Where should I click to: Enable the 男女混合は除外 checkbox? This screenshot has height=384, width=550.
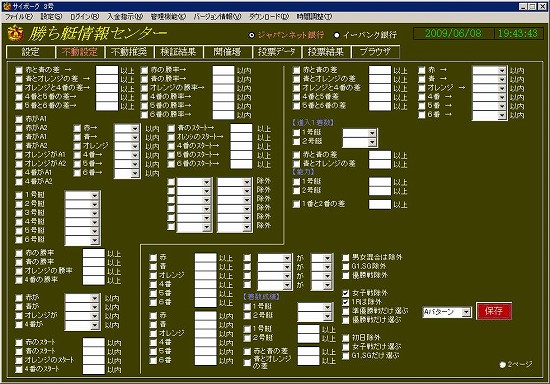pyautogui.click(x=346, y=257)
